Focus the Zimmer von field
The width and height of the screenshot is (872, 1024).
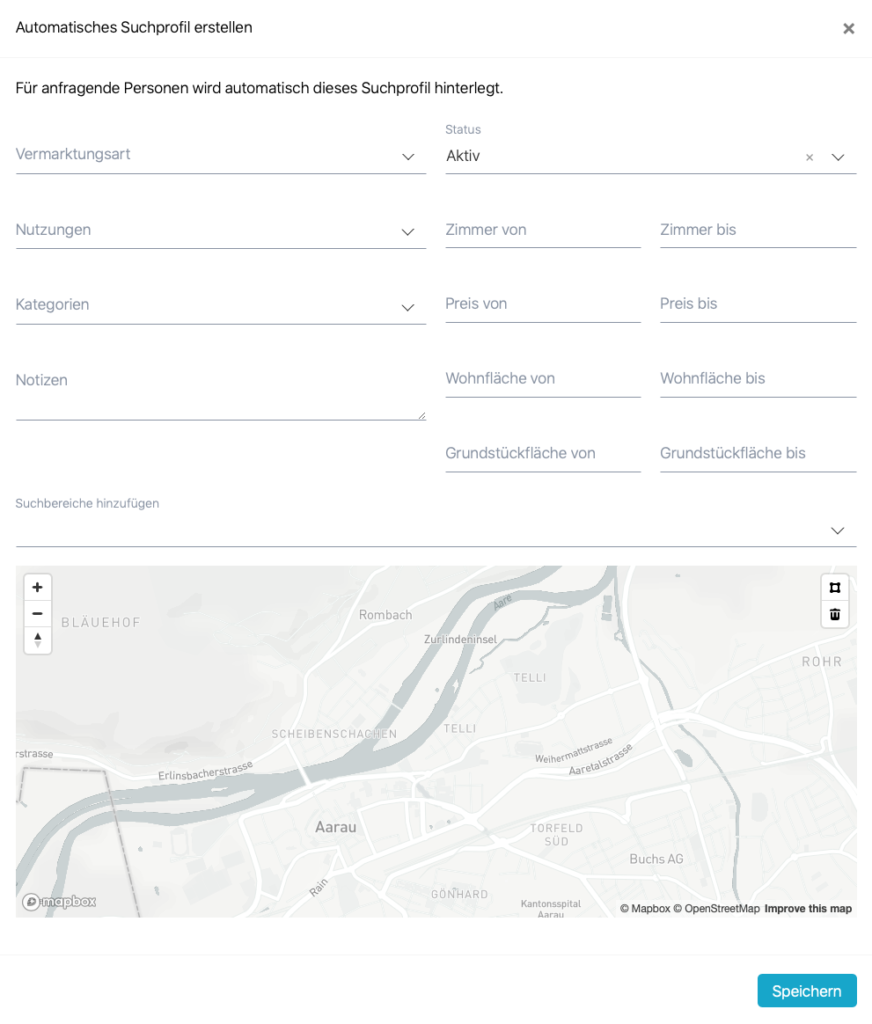pos(542,230)
